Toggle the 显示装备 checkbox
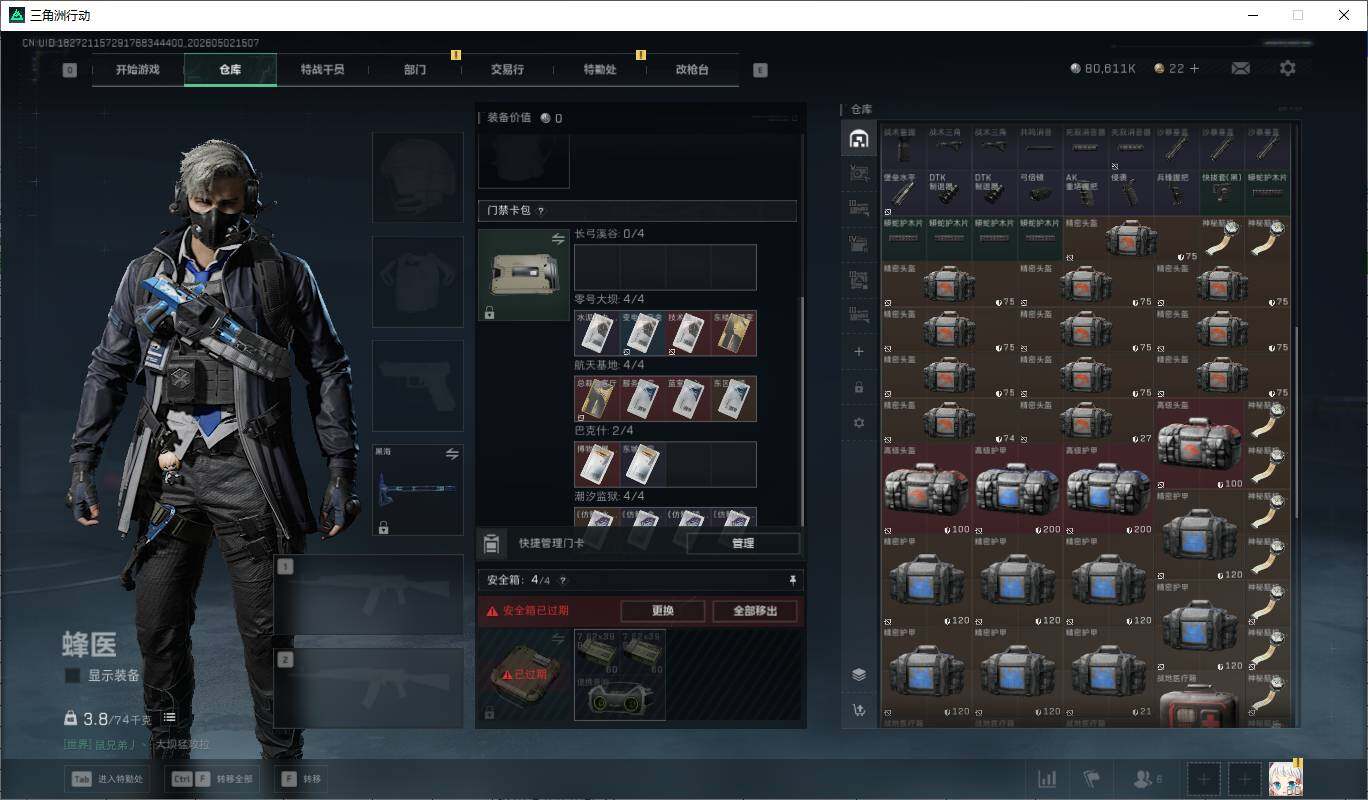Screen dimensions: 1368x800 click(72, 675)
